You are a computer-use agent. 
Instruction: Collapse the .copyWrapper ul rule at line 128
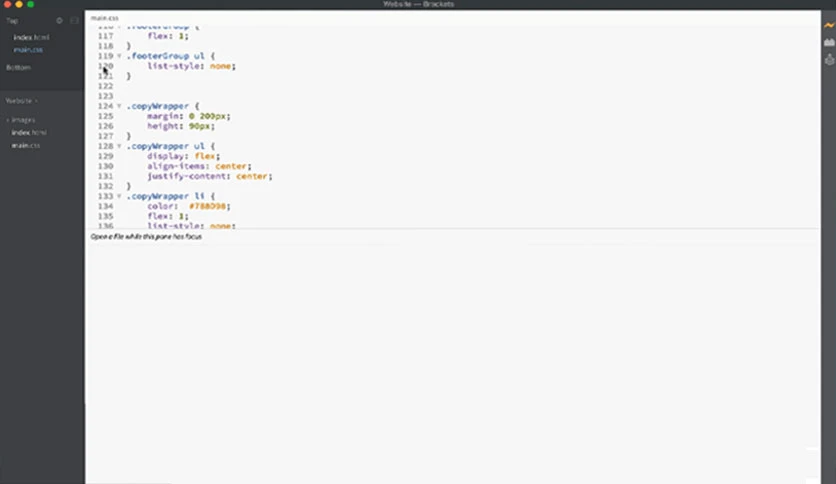pos(119,146)
